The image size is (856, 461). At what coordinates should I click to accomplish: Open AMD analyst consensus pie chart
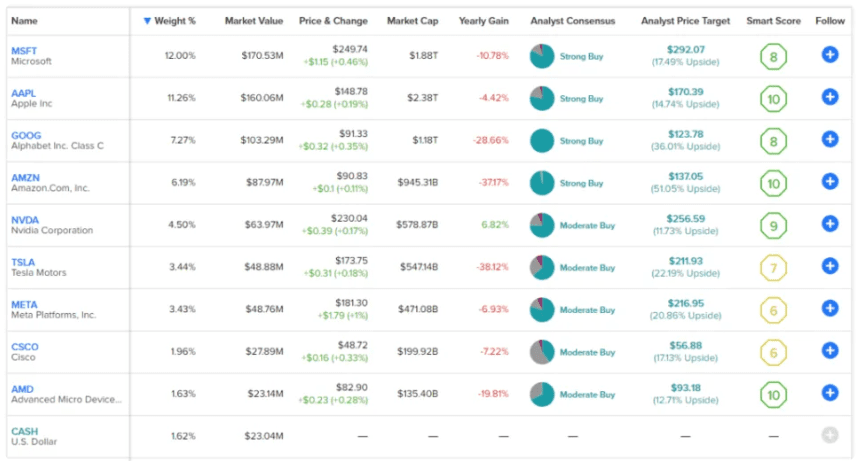pyautogui.click(x=542, y=394)
